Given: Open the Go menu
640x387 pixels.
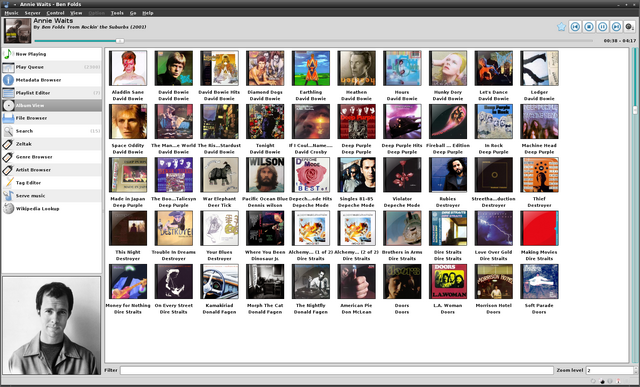Looking at the screenshot, I should 133,13.
